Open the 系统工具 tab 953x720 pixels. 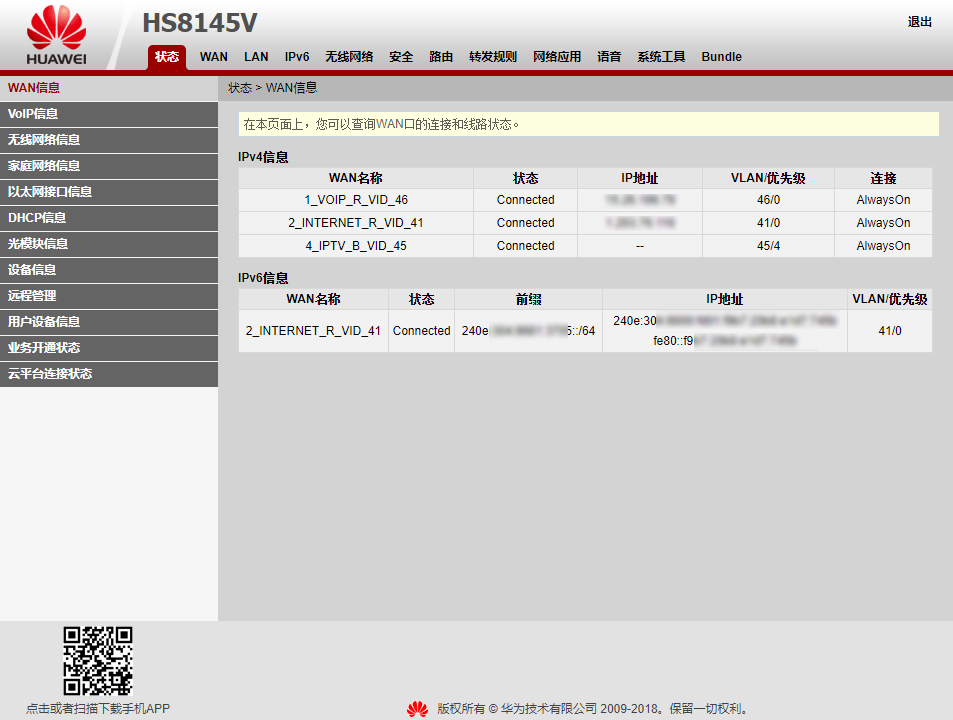661,57
